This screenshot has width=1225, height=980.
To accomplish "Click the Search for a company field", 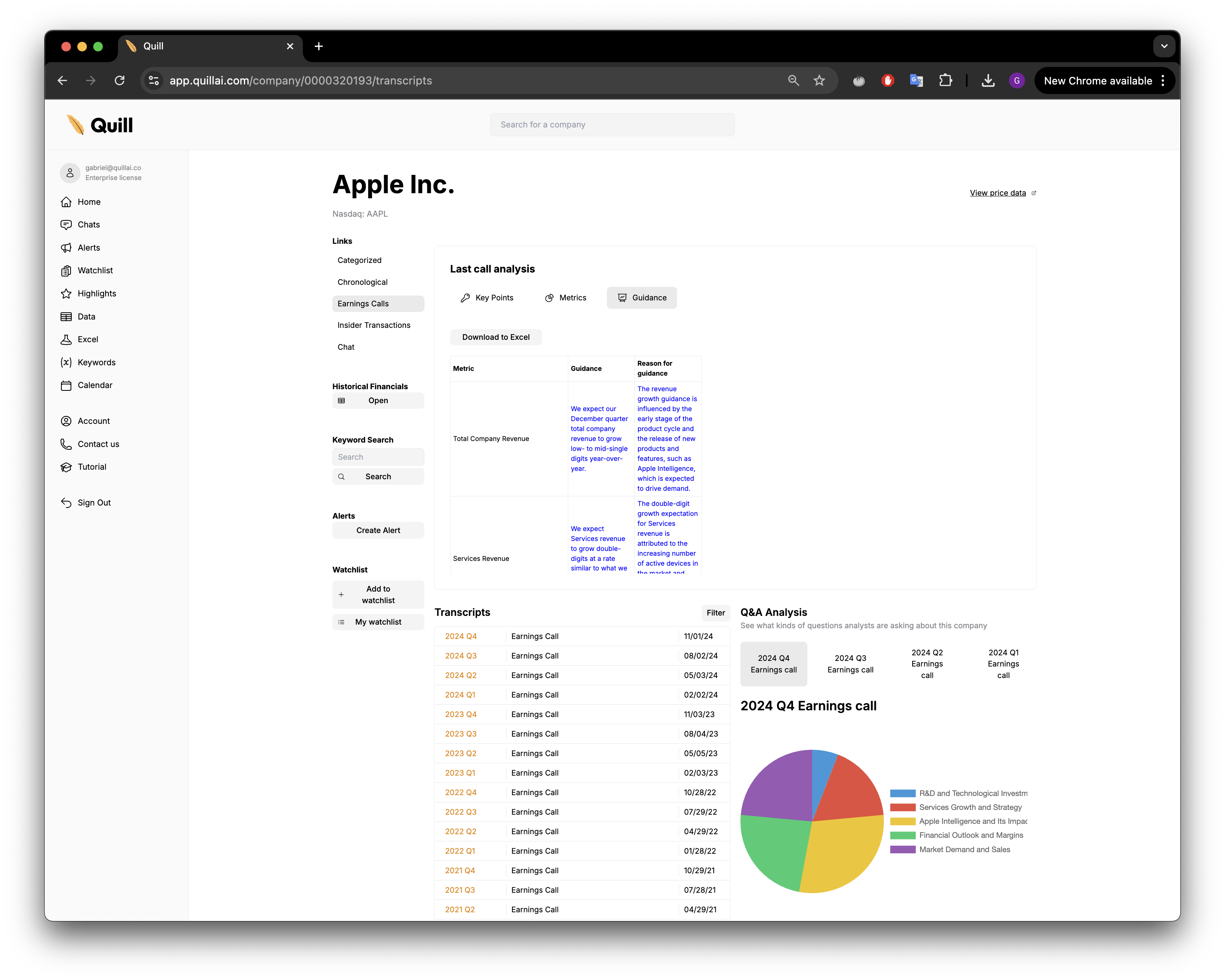I will (x=612, y=124).
